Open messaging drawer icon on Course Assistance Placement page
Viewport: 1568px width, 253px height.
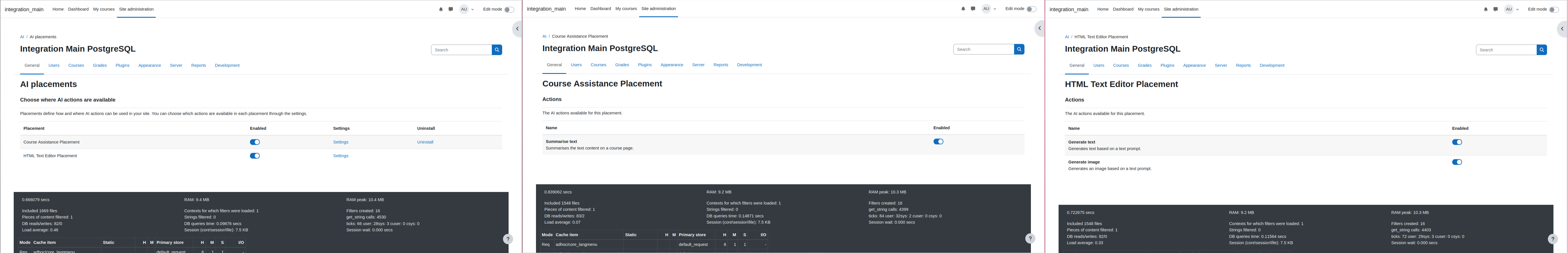(973, 8)
